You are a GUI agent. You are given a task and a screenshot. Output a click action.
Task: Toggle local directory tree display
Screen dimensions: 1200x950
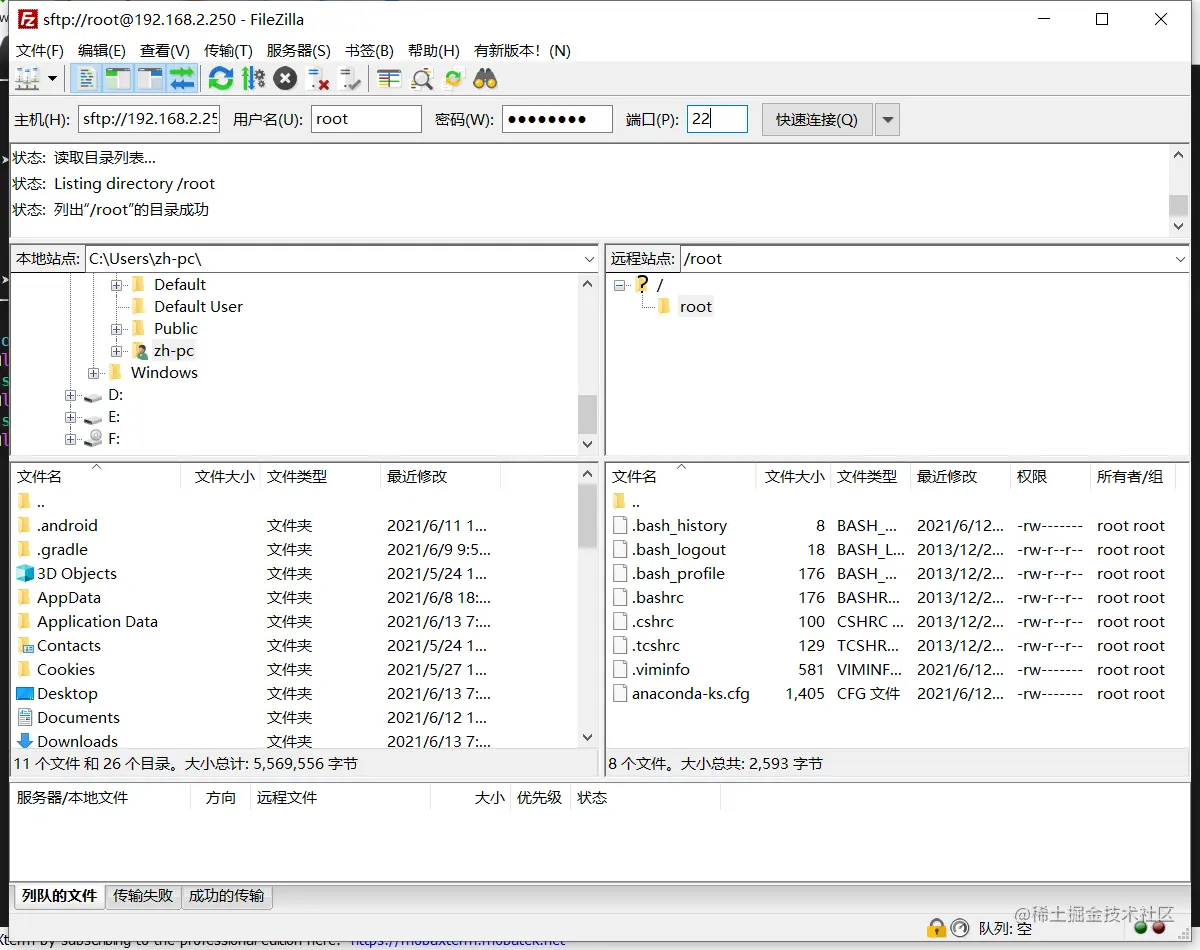(118, 78)
